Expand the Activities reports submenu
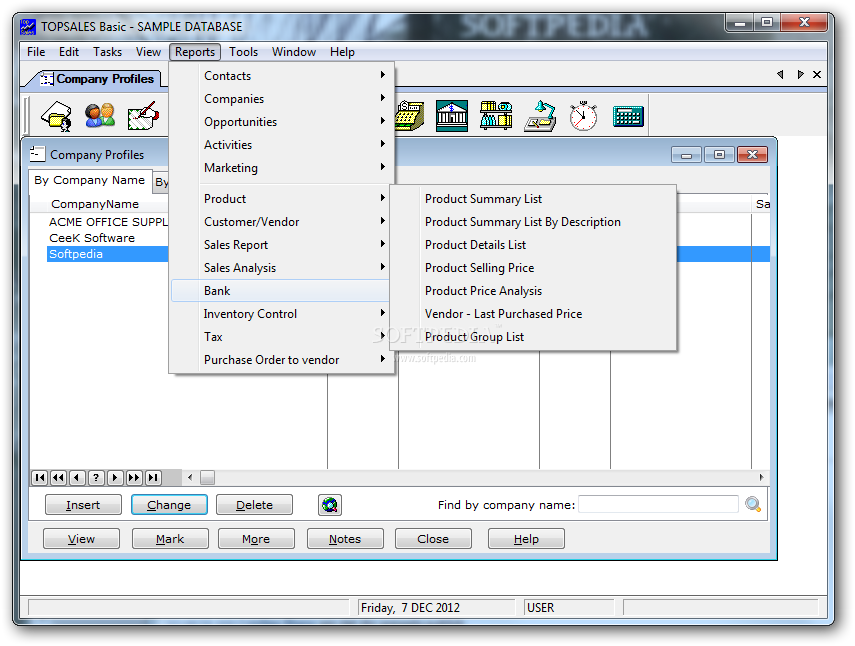This screenshot has height=646, width=855. click(x=282, y=144)
